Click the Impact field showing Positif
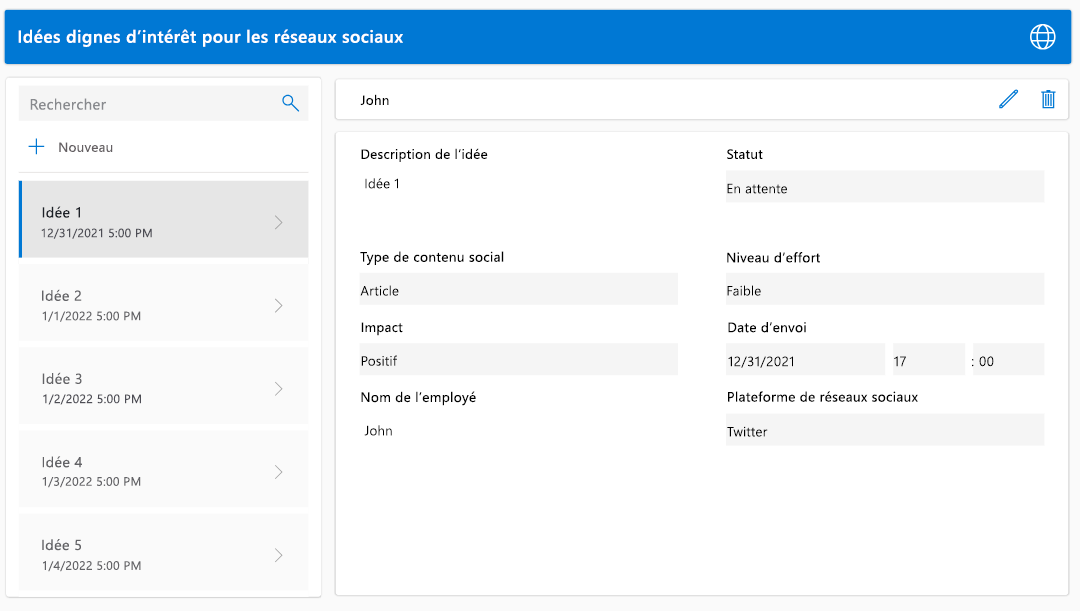This screenshot has width=1080, height=611. [x=518, y=360]
